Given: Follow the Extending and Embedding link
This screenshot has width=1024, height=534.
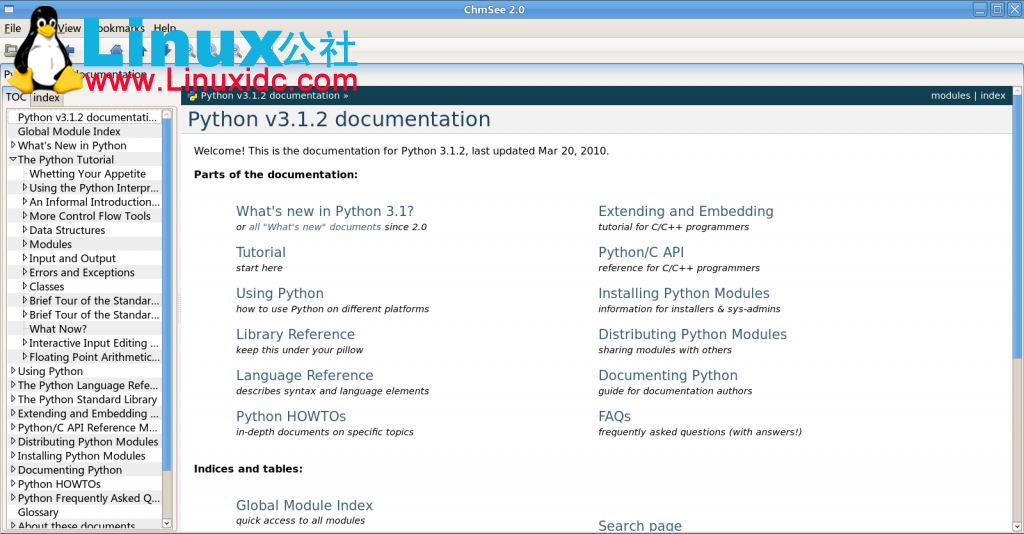Looking at the screenshot, I should coord(685,212).
